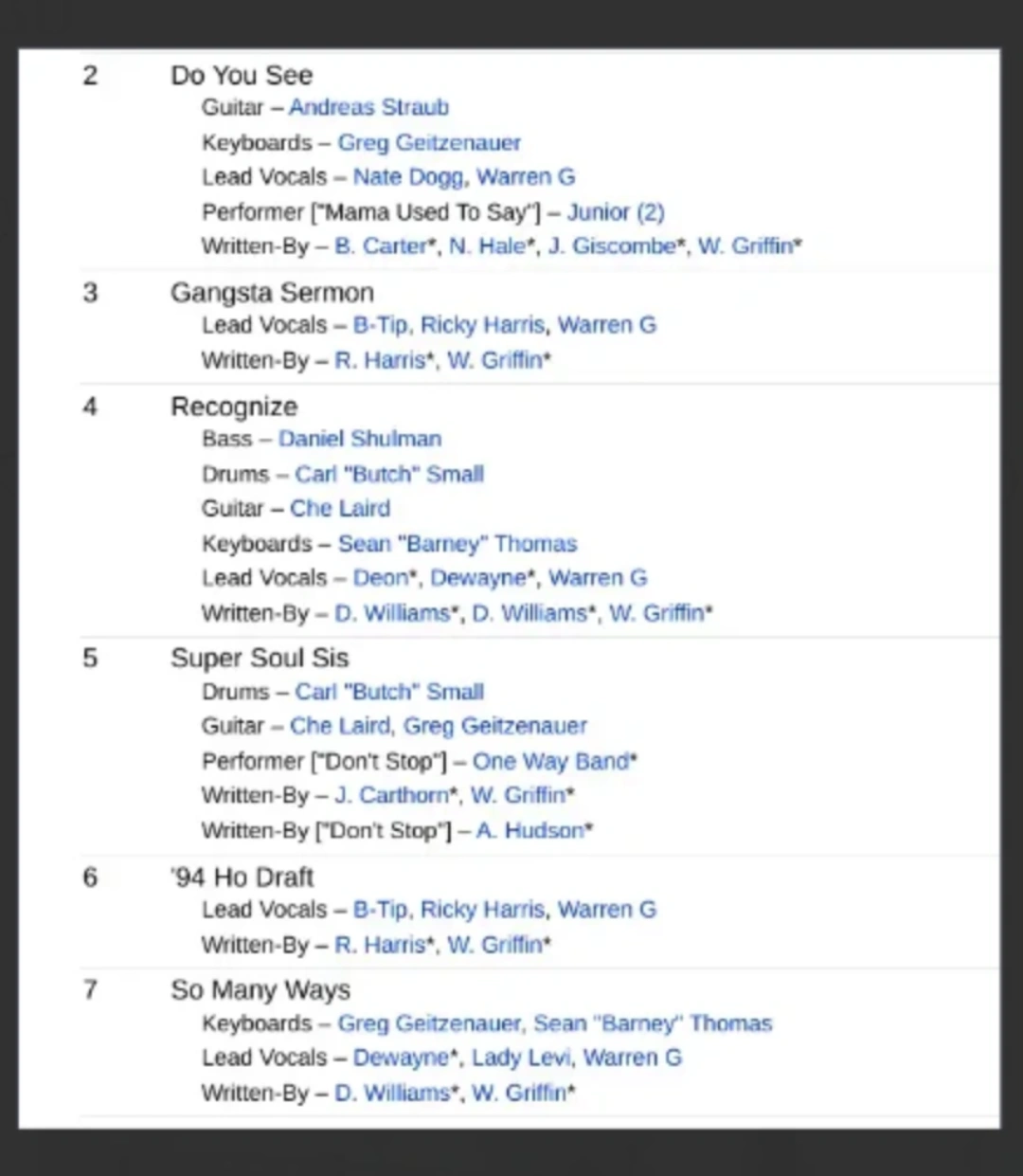
Task: Open the Andreas Straub guitar credit link
Action: click(368, 107)
